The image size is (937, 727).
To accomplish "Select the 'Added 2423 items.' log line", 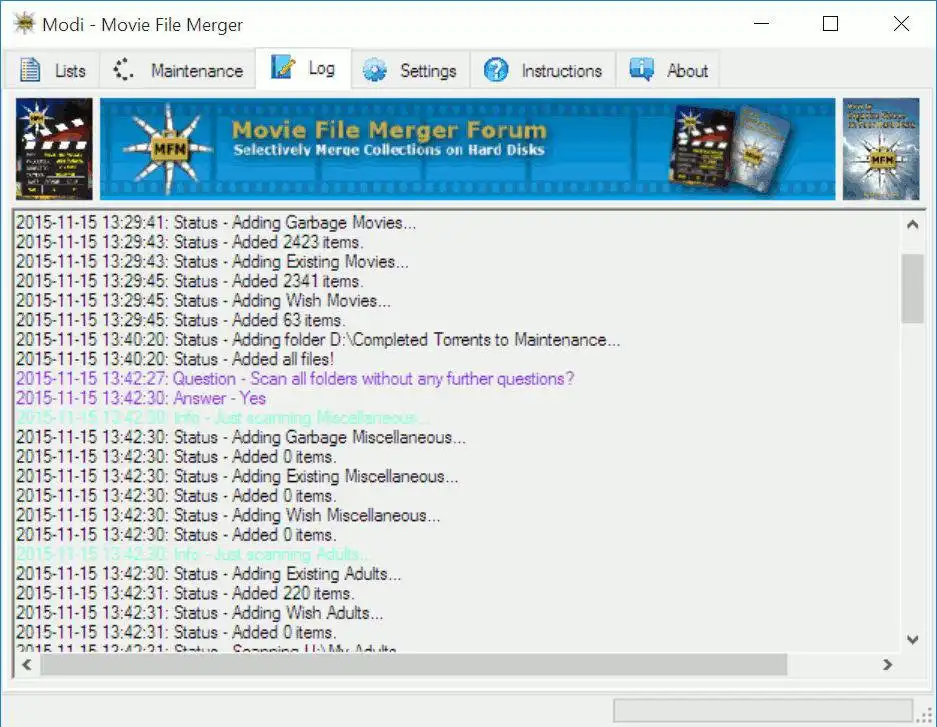I will [x=189, y=242].
